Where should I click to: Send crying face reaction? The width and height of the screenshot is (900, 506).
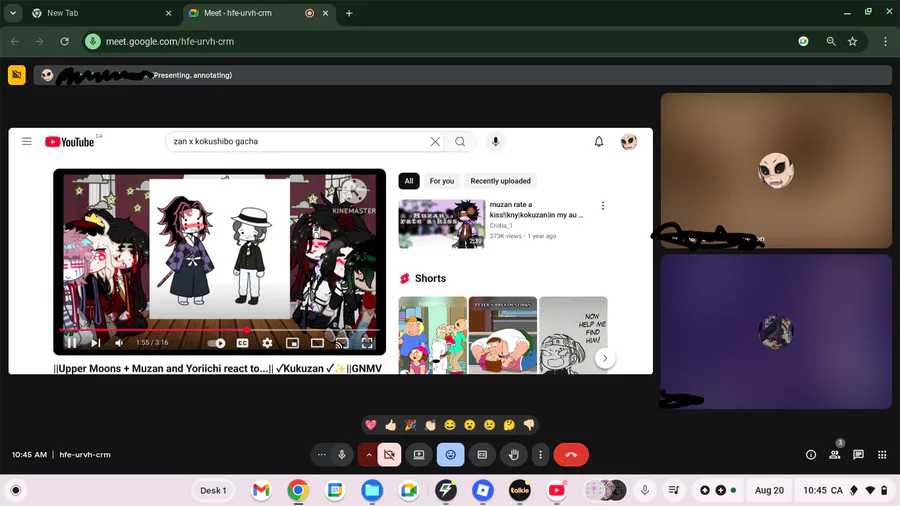tap(489, 425)
